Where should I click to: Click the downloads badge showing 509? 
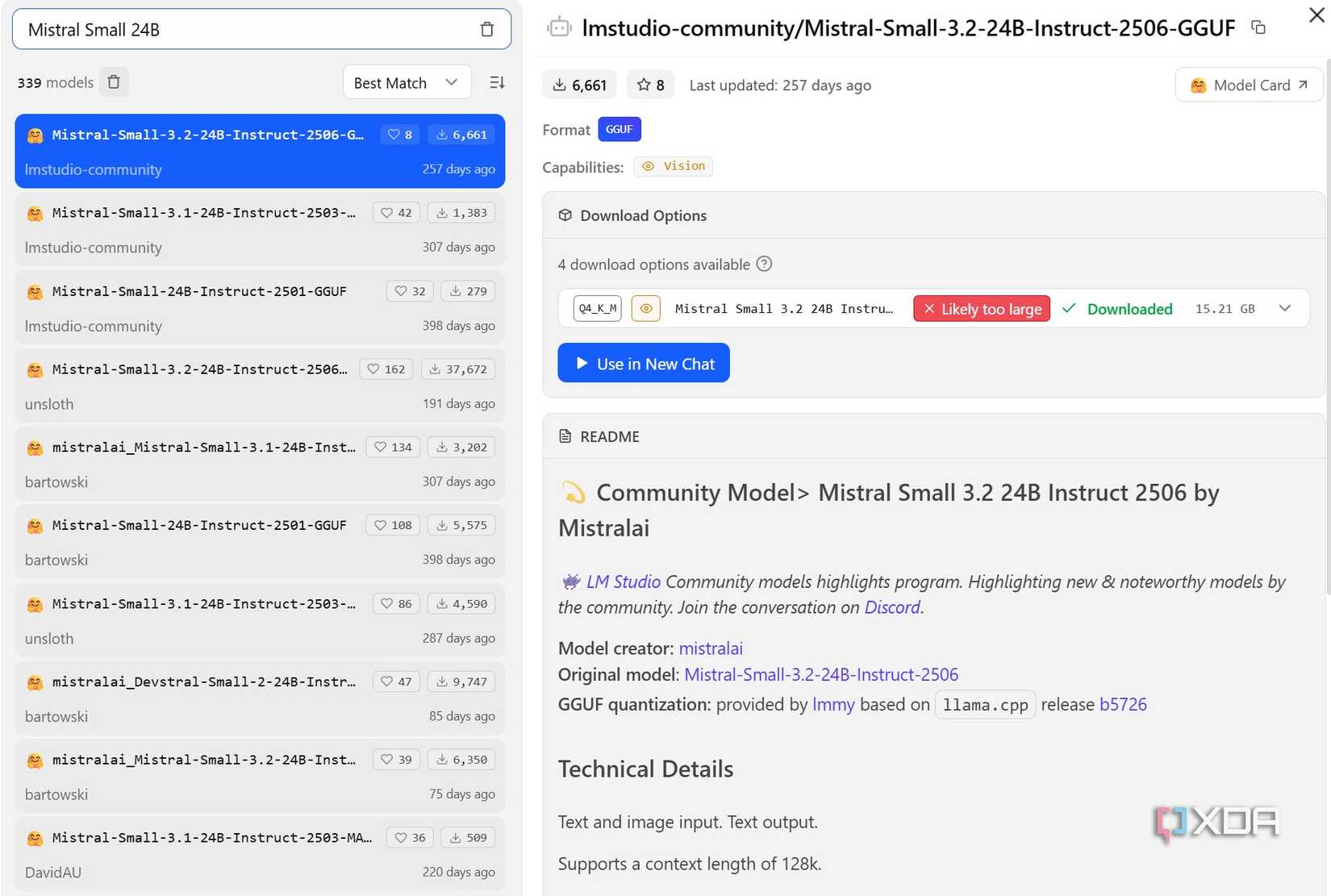pyautogui.click(x=468, y=838)
